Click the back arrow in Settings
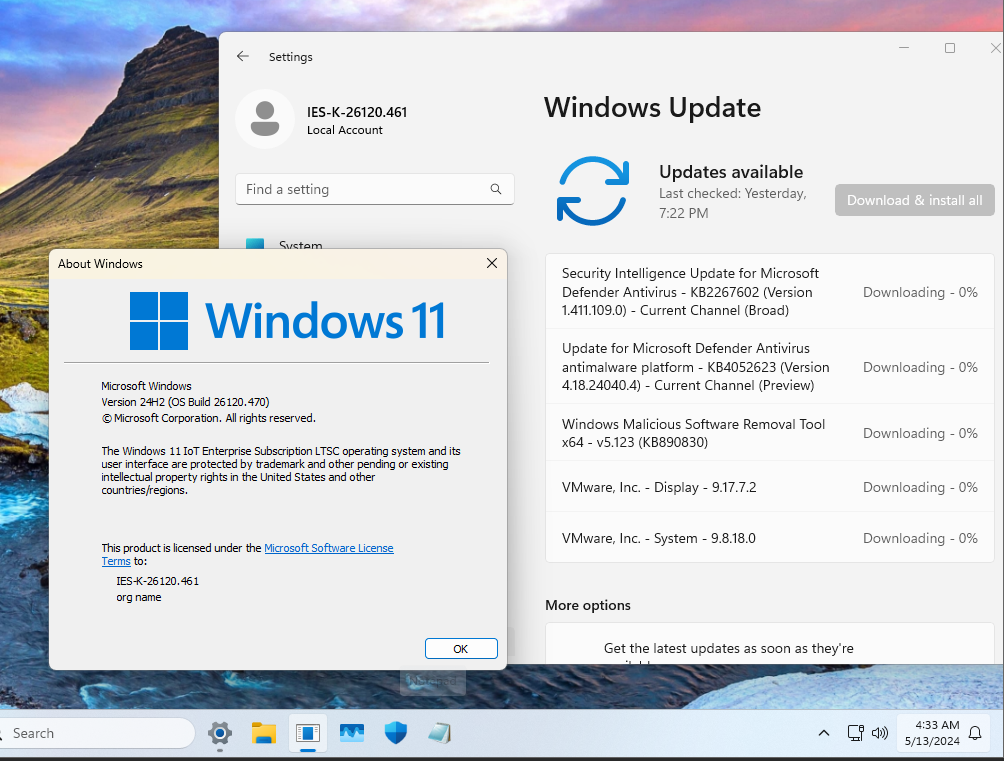 click(x=243, y=56)
